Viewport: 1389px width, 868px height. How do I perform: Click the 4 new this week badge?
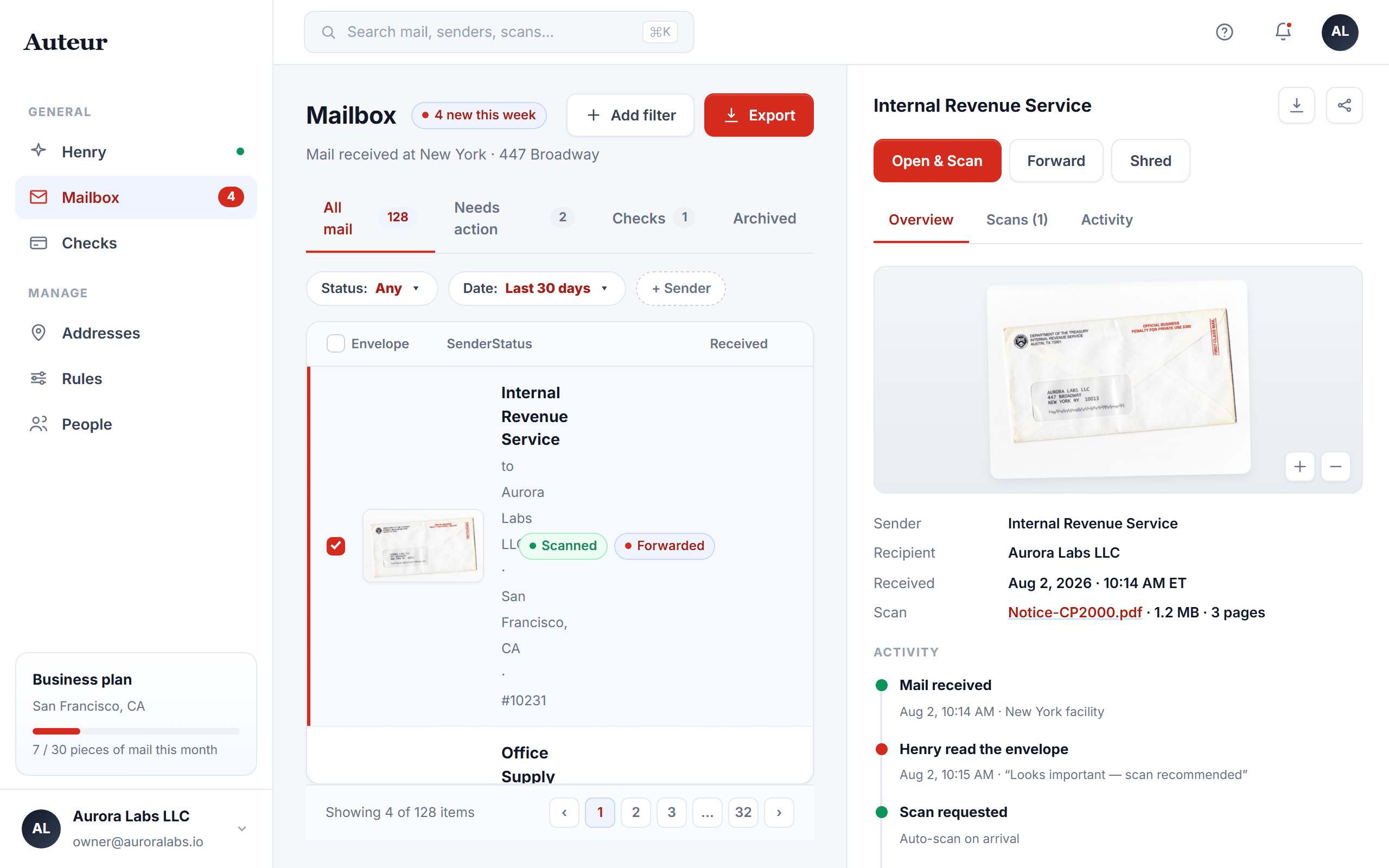[479, 115]
